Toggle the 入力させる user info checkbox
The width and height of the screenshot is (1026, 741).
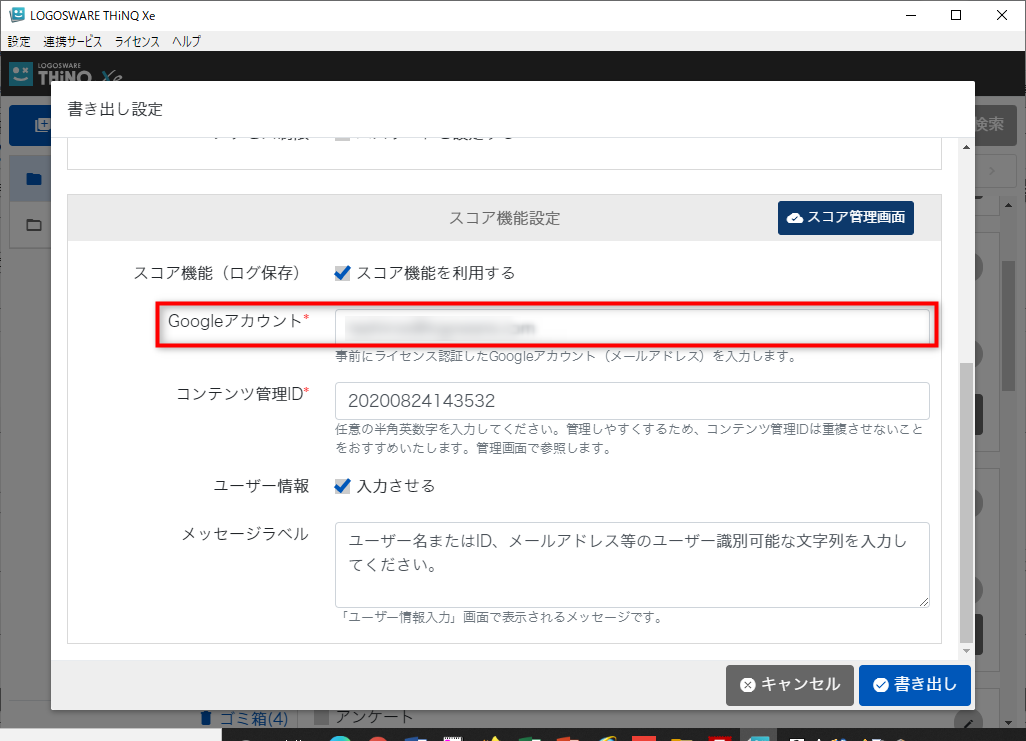(342, 486)
